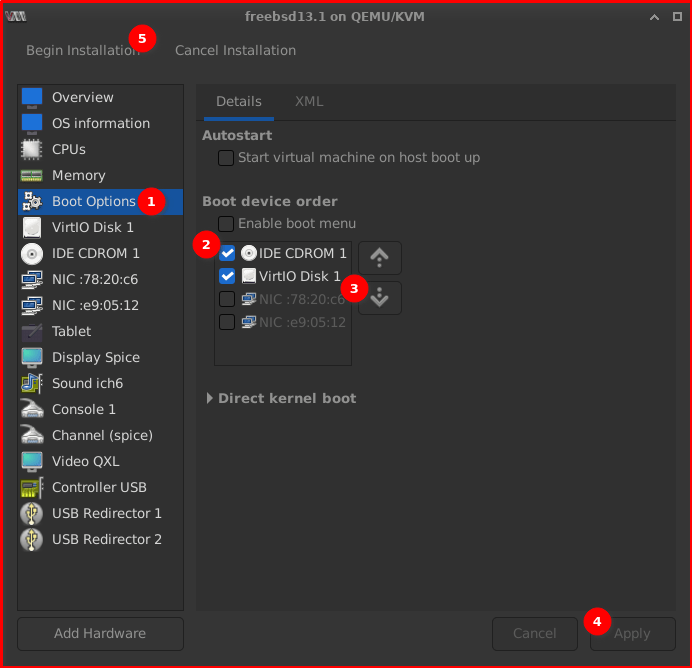Uncheck IDE CDROM 1 boot device
The width and height of the screenshot is (692, 668).
pos(227,253)
